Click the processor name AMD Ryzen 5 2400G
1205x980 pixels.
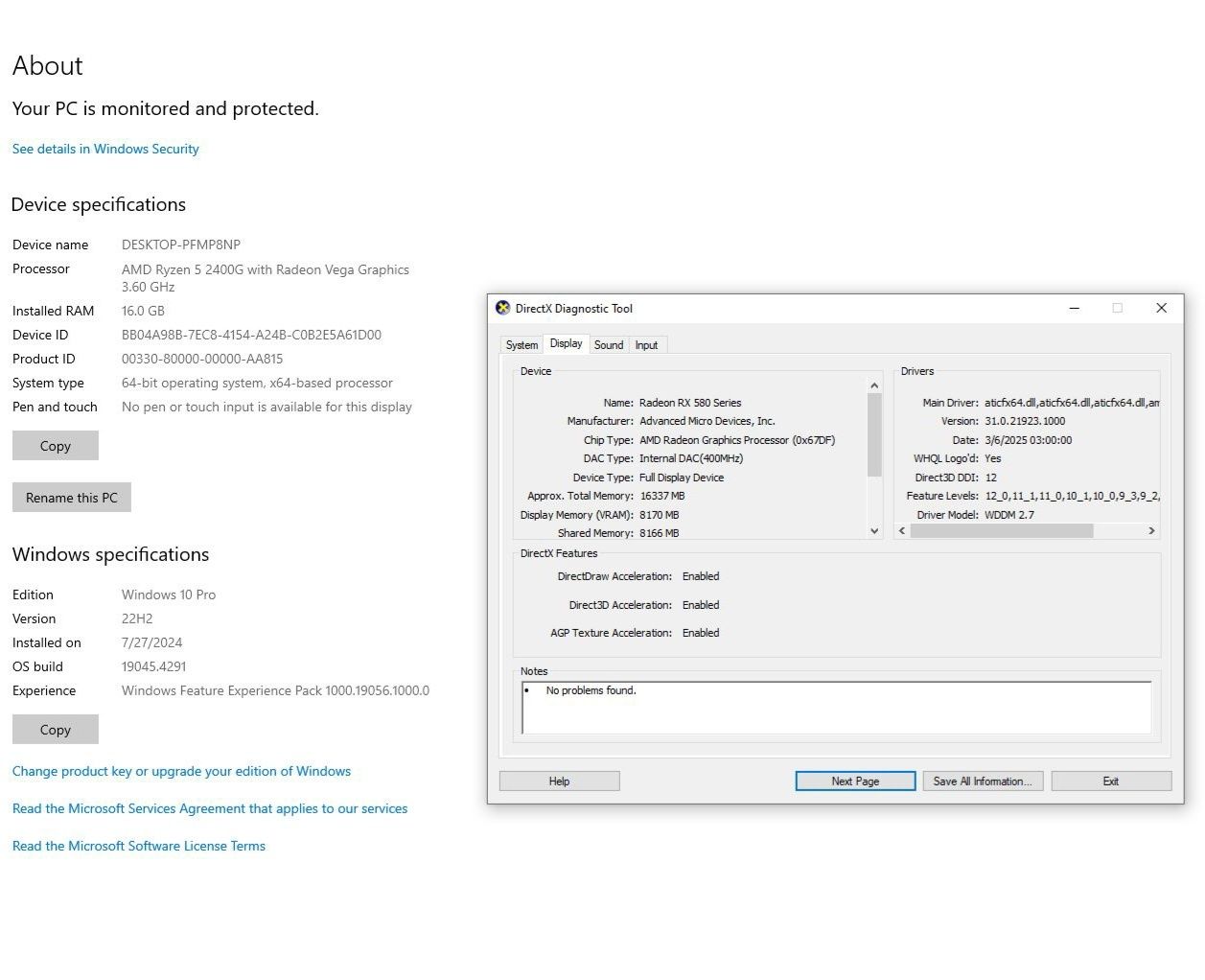point(266,278)
